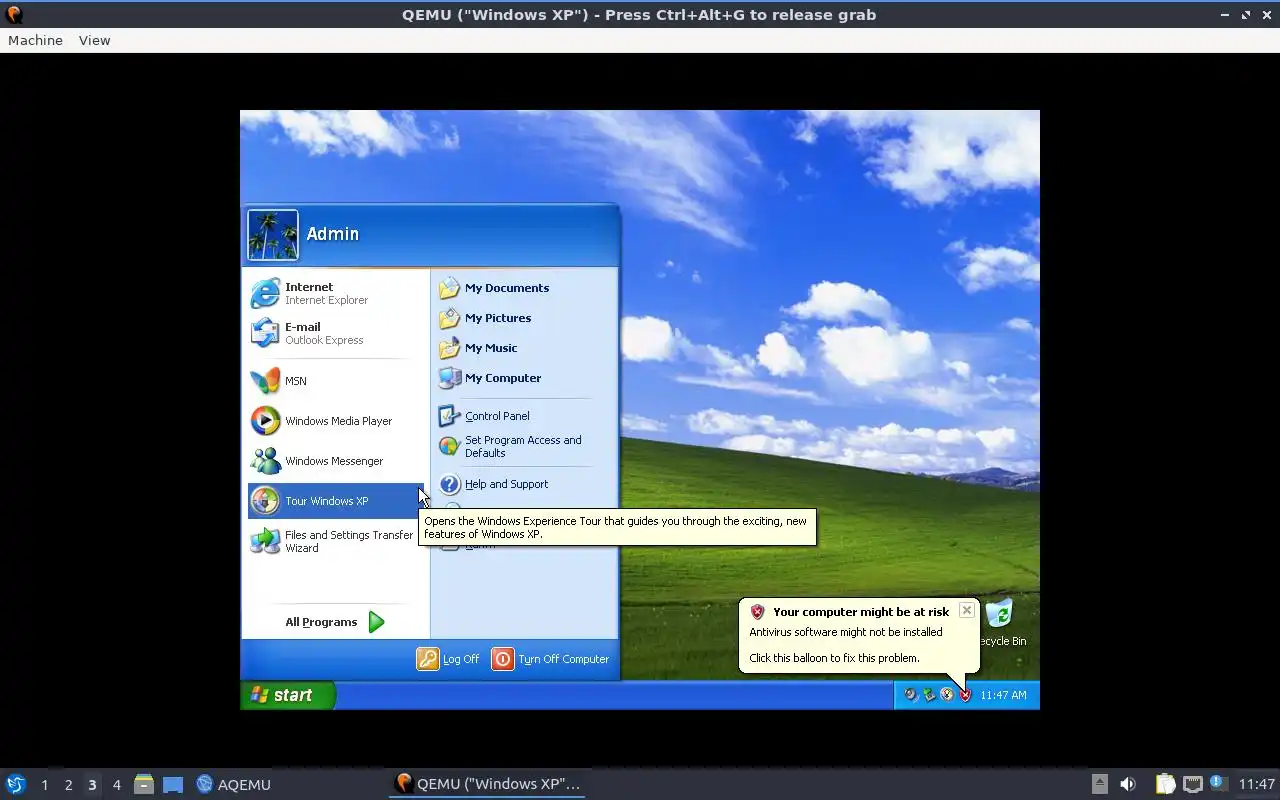The height and width of the screenshot is (800, 1280).
Task: Switch to workspace 3
Action: click(92, 785)
